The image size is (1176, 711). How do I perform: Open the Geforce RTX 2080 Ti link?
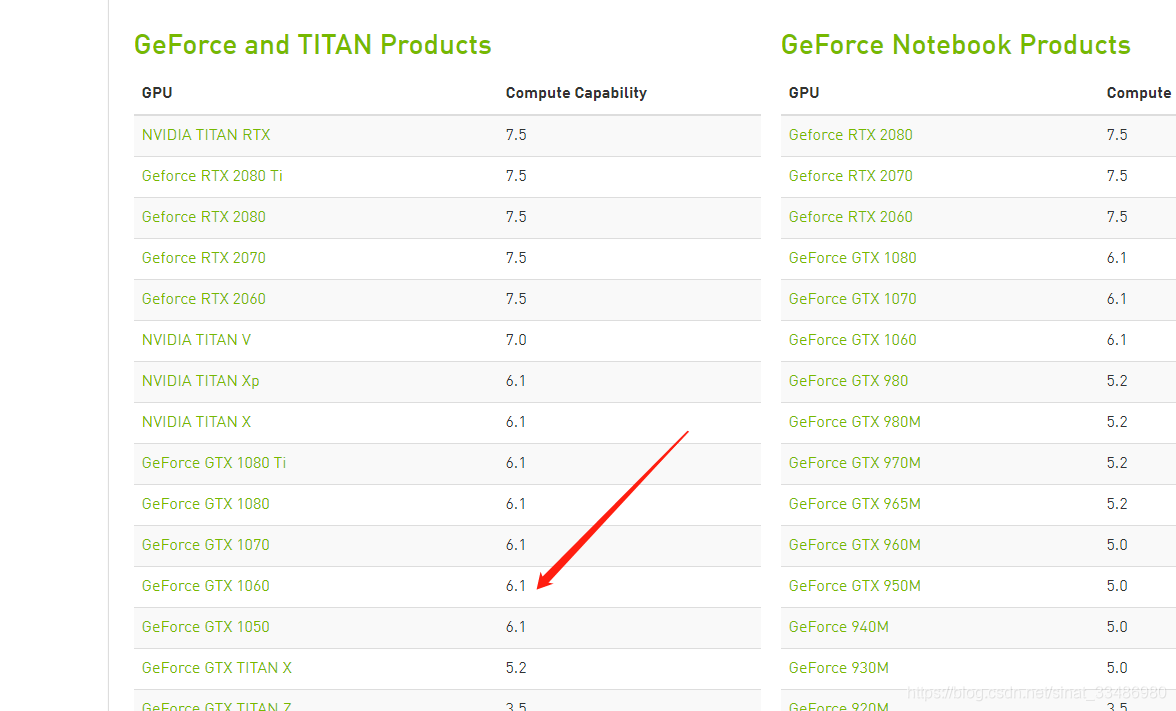(212, 176)
